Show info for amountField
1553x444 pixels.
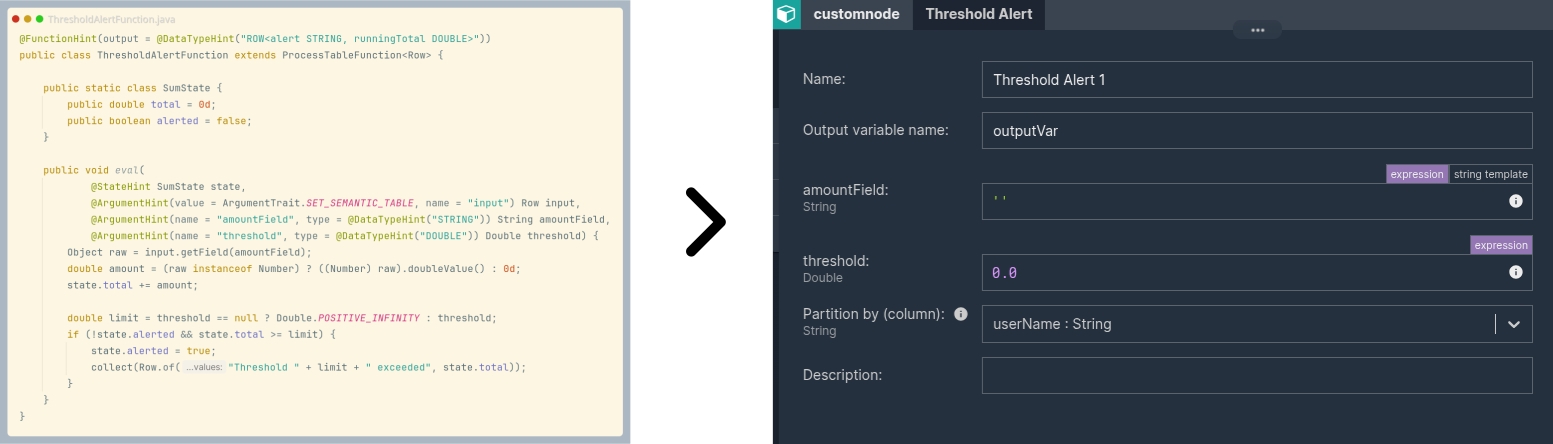(1515, 201)
